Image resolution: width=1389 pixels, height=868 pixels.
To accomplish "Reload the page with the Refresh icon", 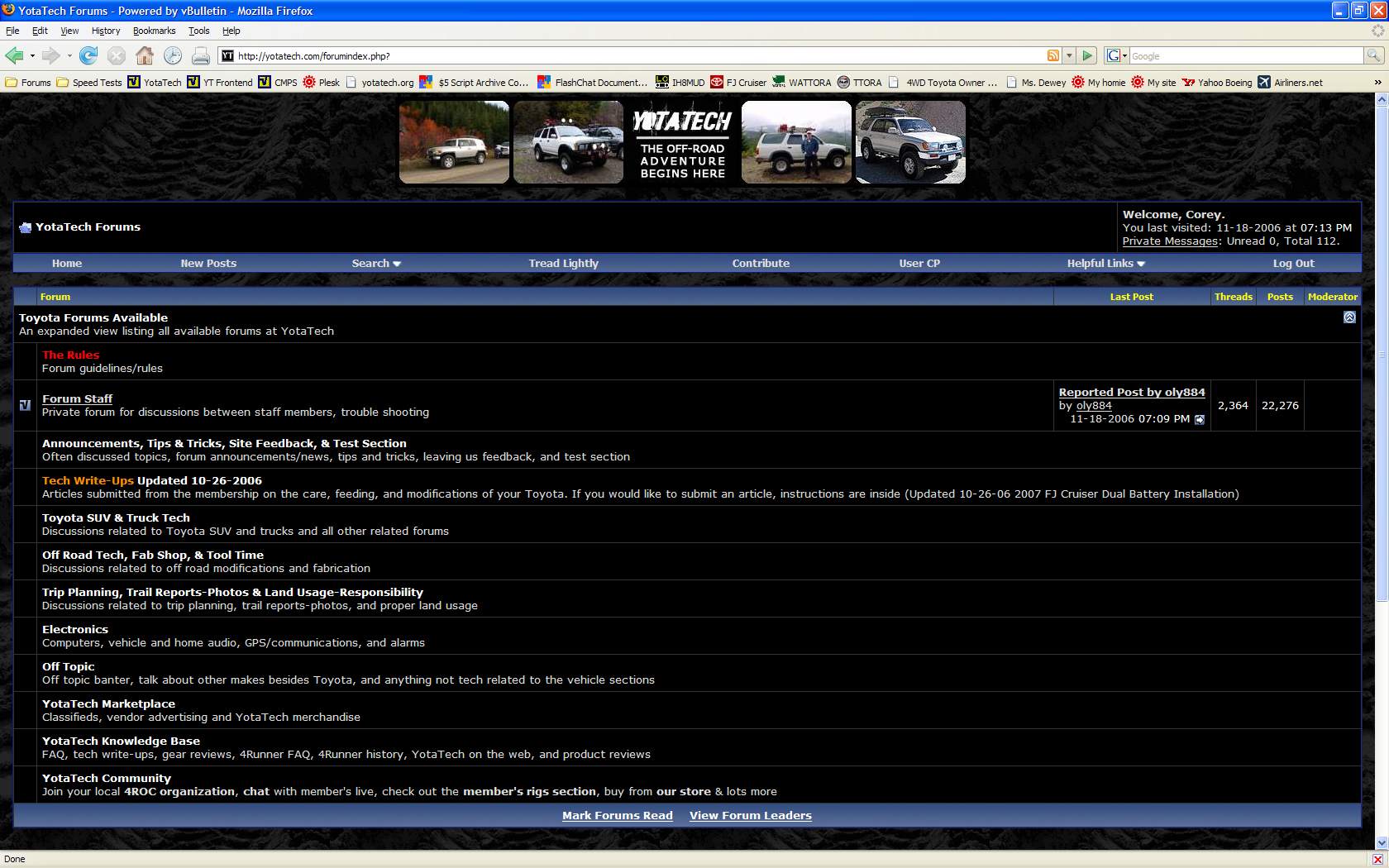I will point(88,55).
